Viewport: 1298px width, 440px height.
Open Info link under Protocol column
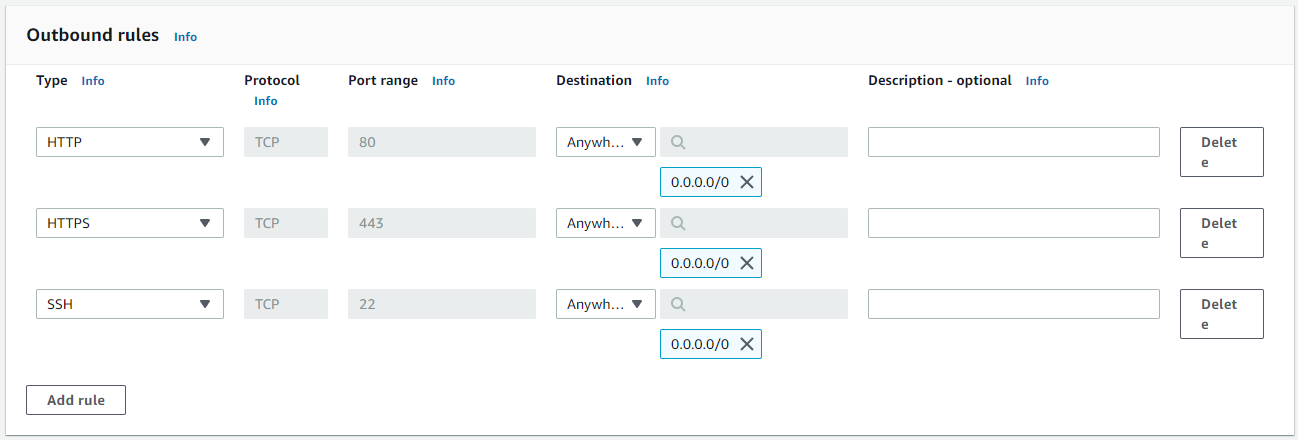(265, 101)
